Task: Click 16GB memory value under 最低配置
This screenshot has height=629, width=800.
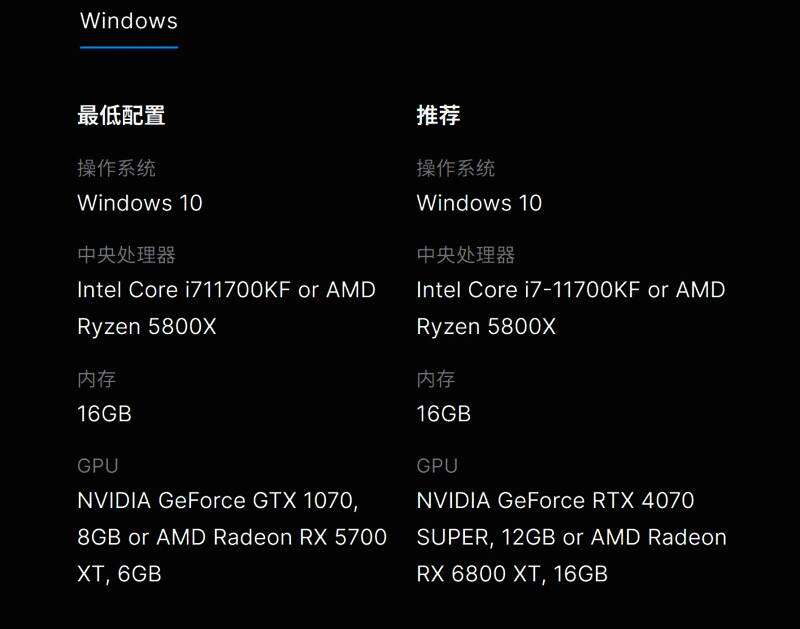Action: [x=104, y=413]
